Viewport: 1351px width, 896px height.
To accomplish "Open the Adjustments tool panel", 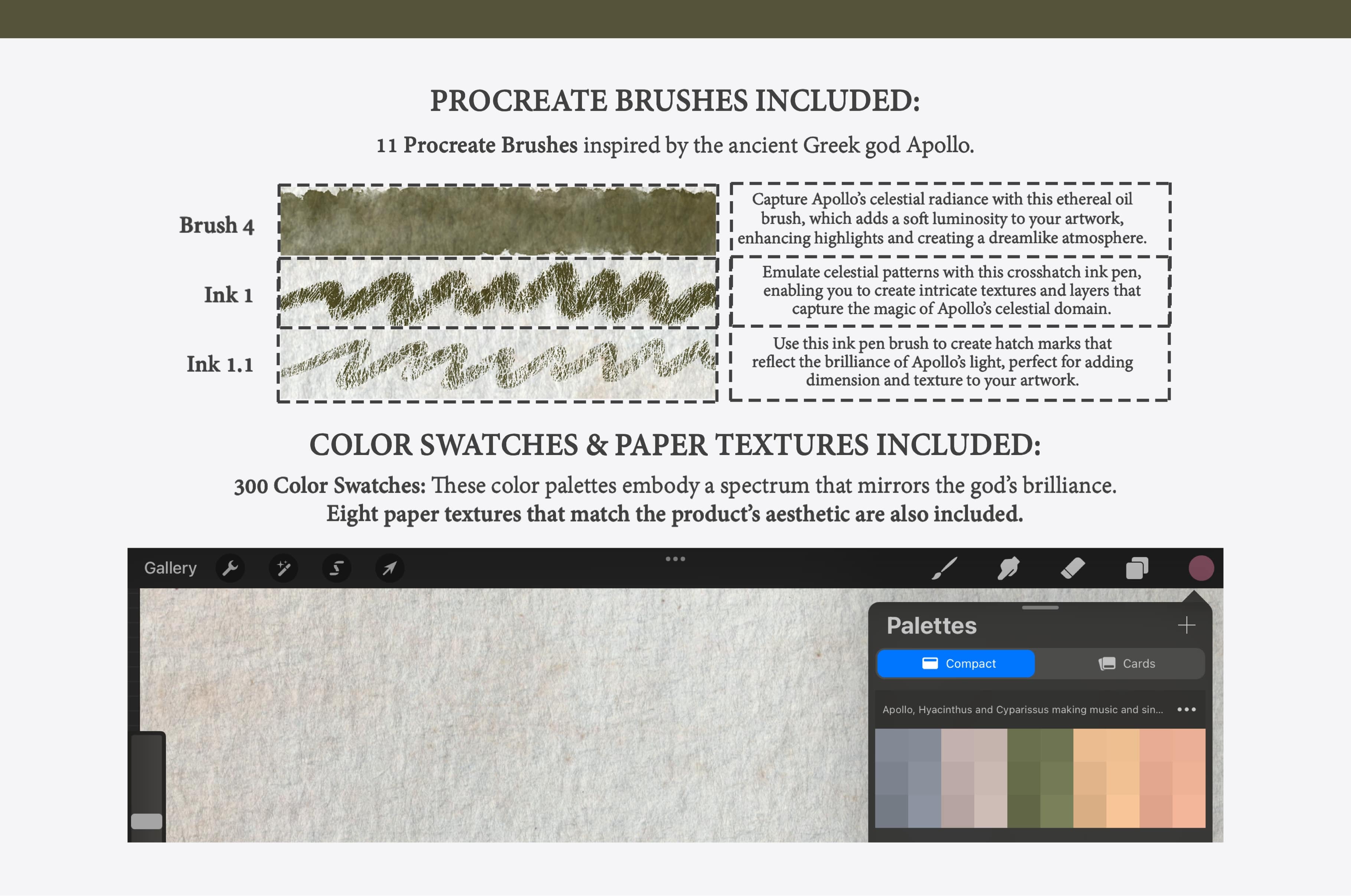I will click(284, 568).
